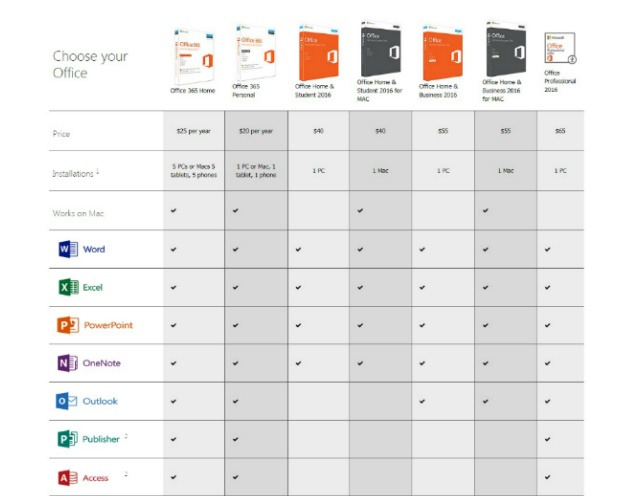This screenshot has height=496, width=639.
Task: Click the OneNote app icon
Action: tap(67, 363)
